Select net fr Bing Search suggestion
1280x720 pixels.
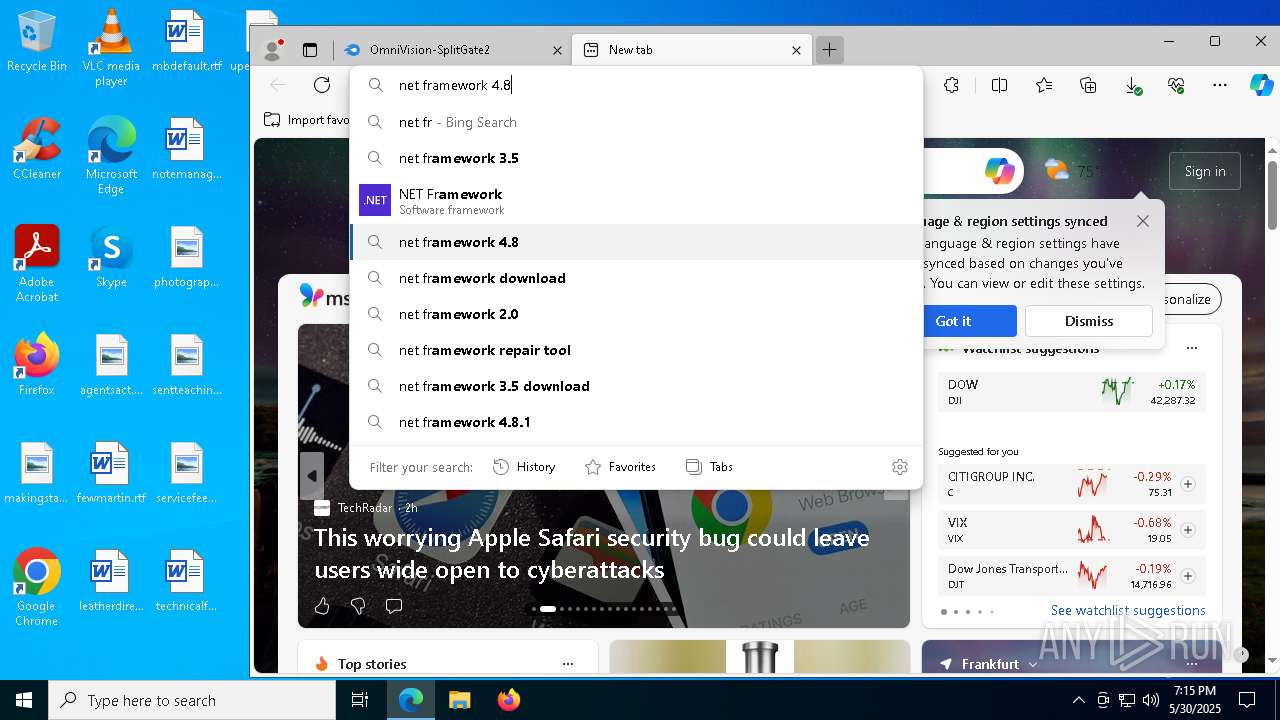636,122
